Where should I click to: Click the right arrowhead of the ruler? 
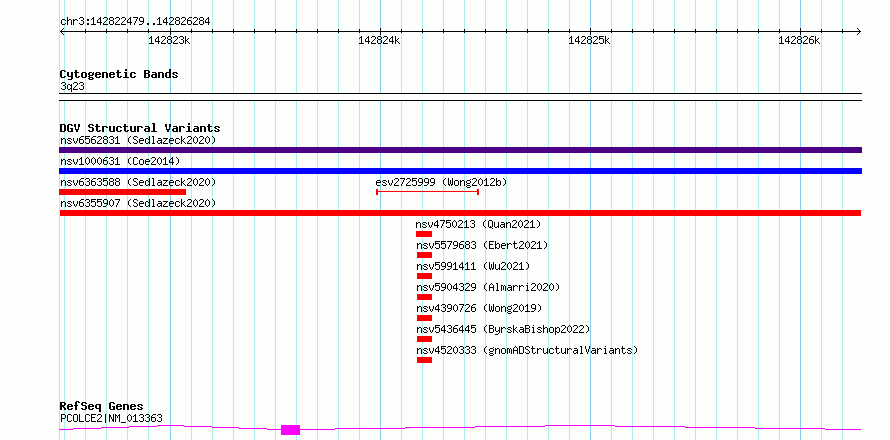click(x=858, y=31)
